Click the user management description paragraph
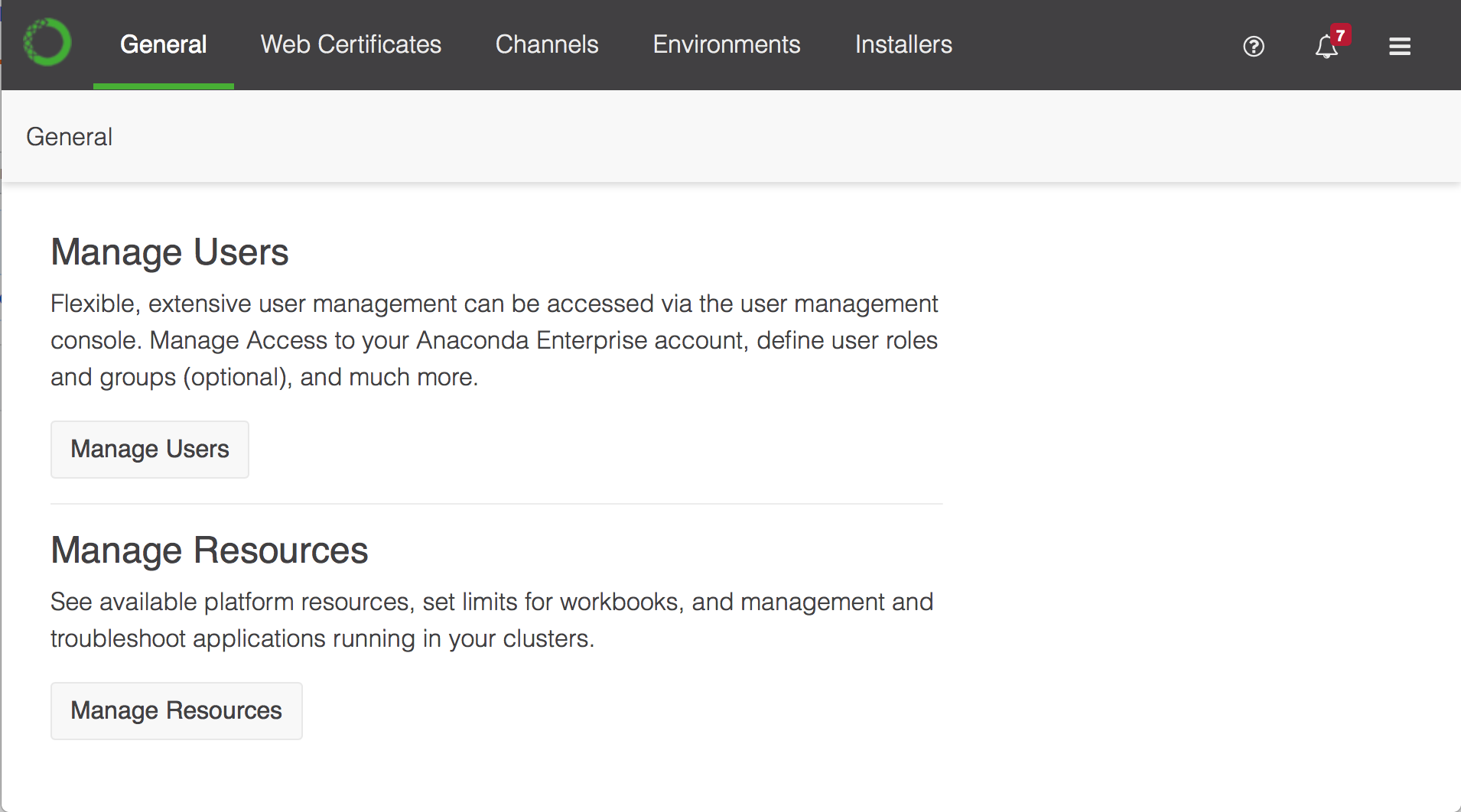 (494, 340)
